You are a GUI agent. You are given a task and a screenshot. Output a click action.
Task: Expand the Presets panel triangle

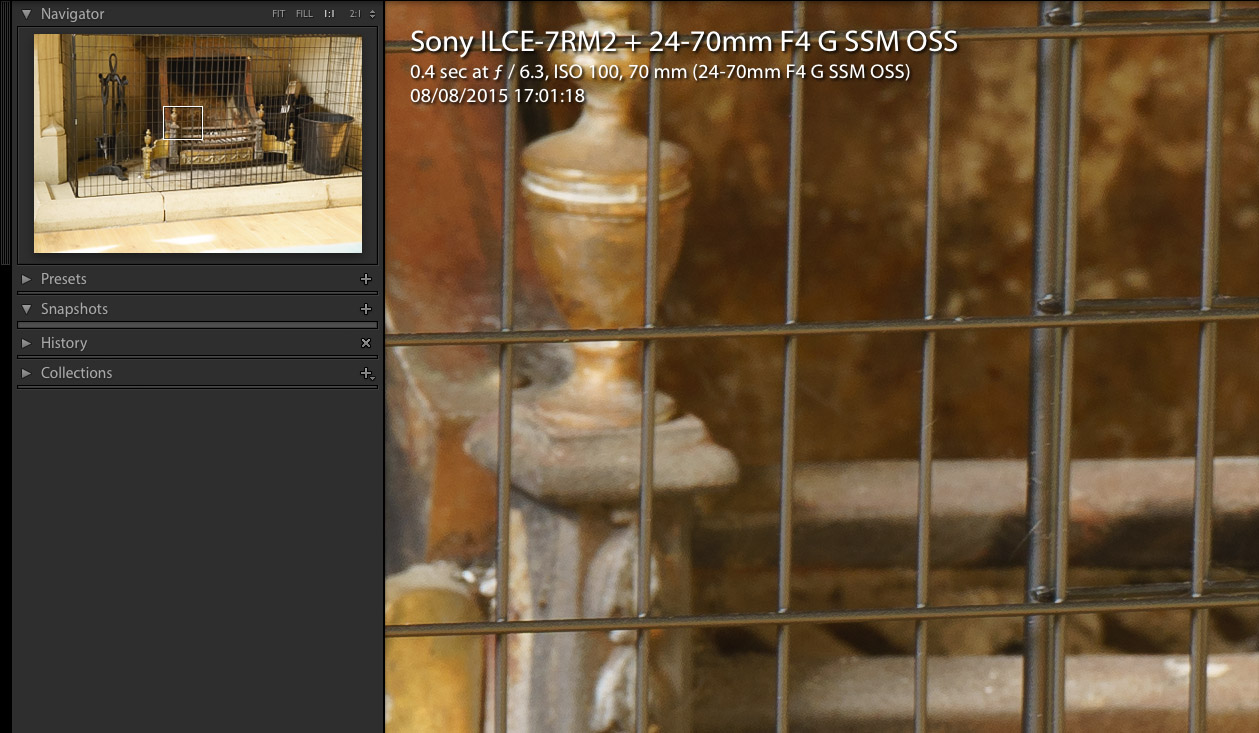point(27,279)
